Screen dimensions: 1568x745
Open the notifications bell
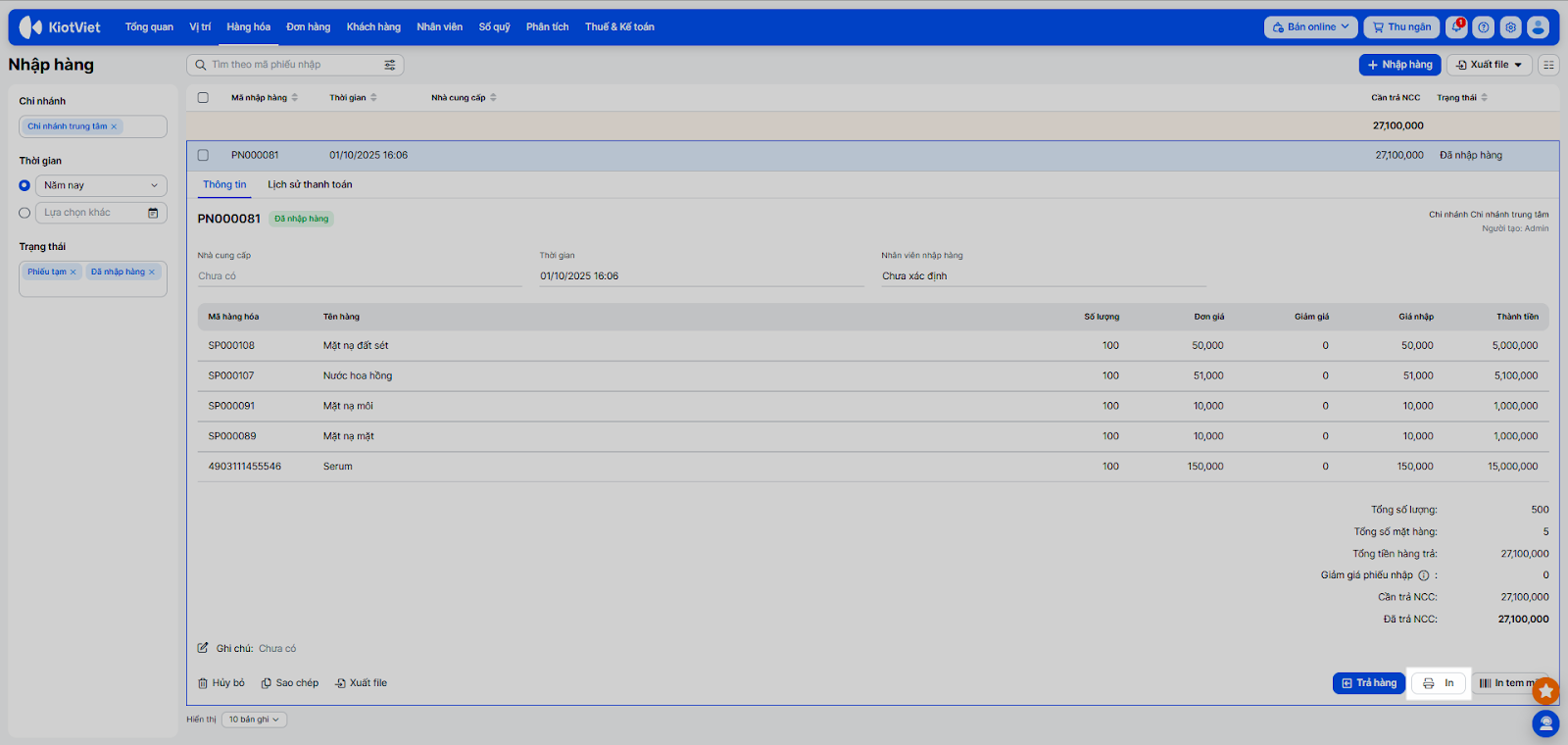coord(1457,27)
